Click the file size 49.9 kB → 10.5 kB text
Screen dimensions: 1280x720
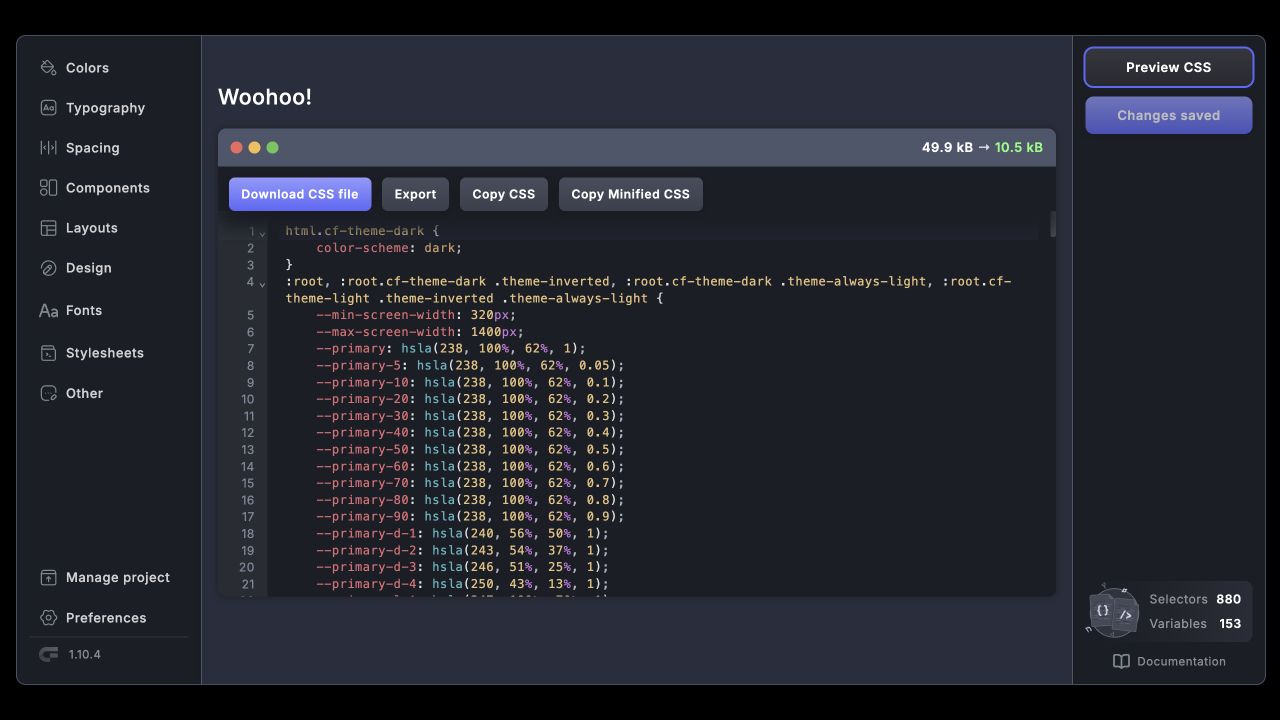pos(982,147)
